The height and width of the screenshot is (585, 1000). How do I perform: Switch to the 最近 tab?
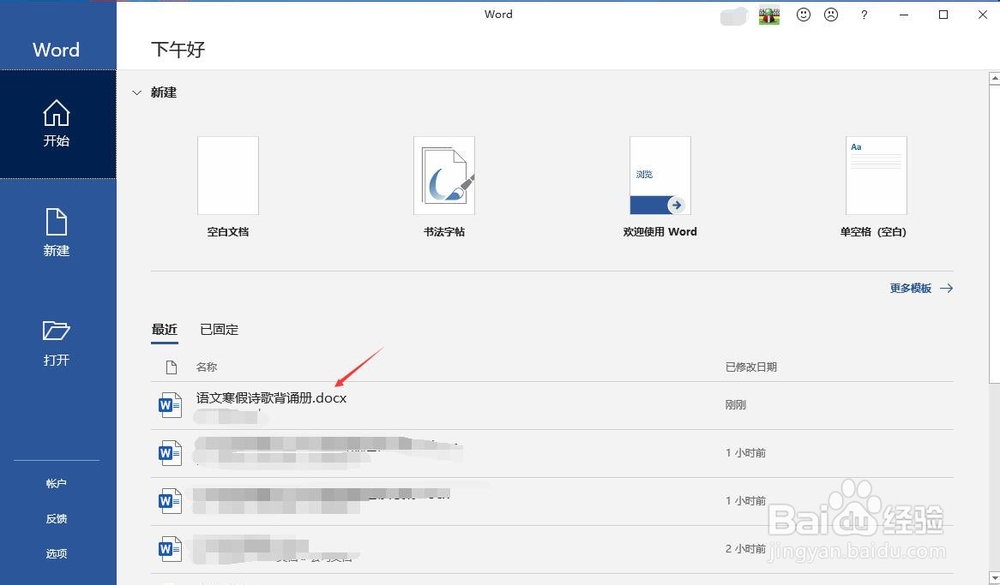165,330
